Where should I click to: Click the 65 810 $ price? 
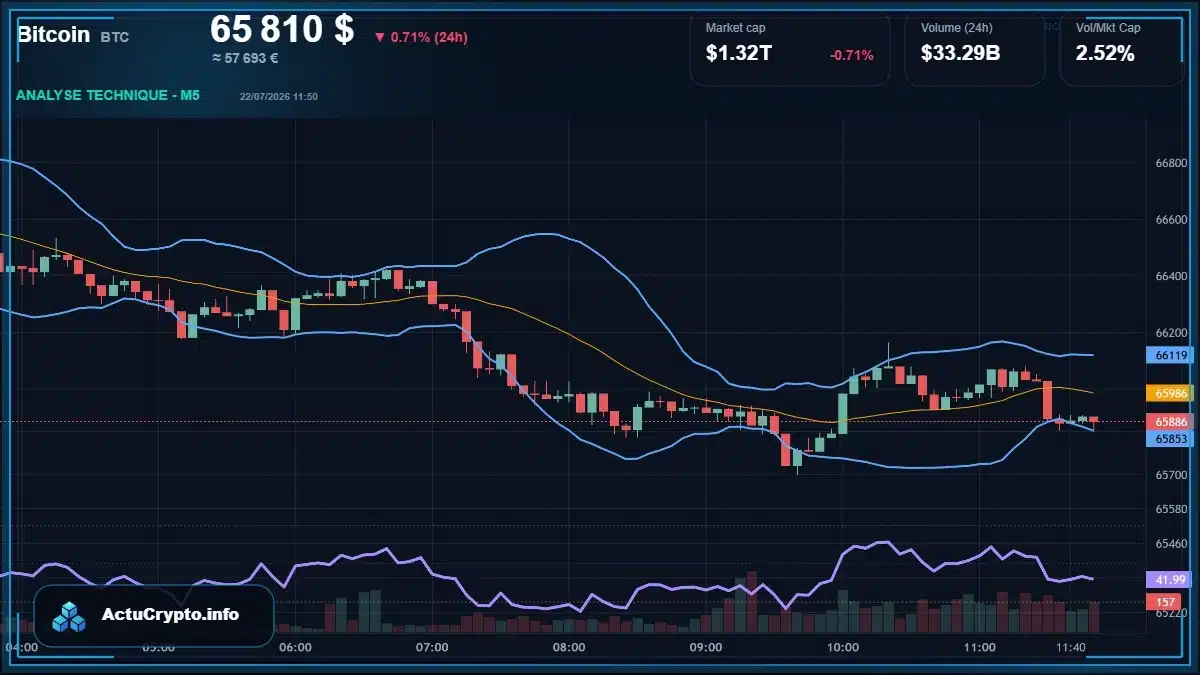pos(282,29)
